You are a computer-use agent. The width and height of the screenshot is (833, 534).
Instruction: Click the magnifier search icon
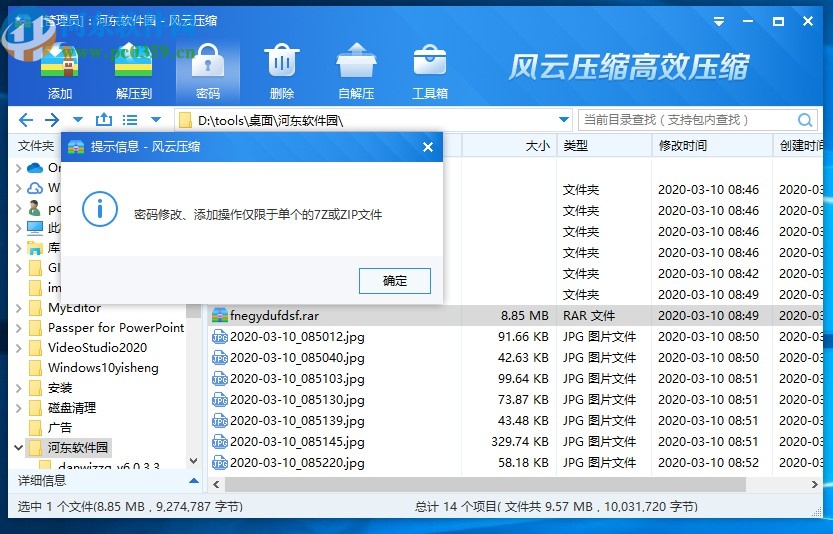click(x=805, y=120)
